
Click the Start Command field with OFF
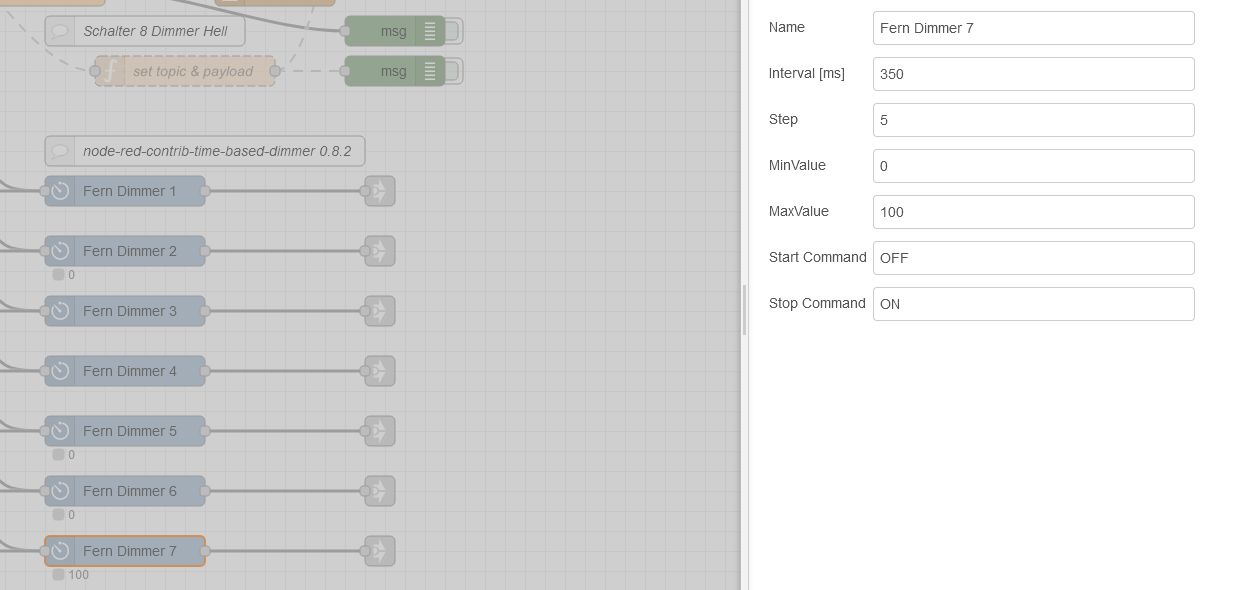[1033, 258]
